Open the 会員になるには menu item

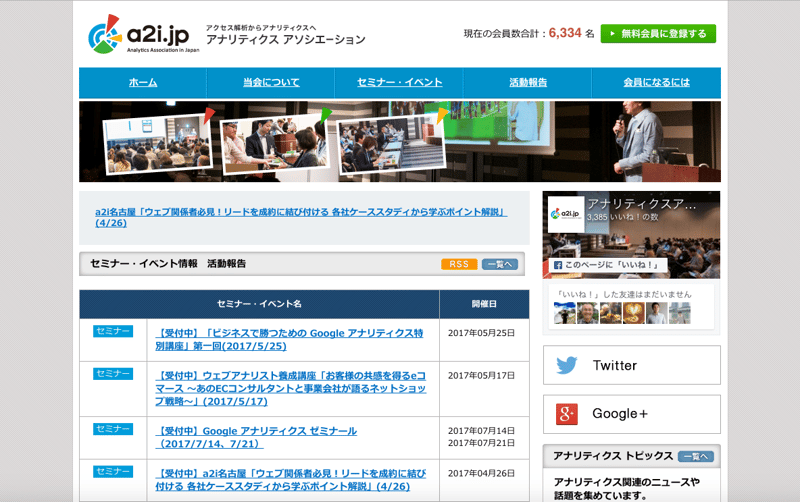click(x=657, y=83)
